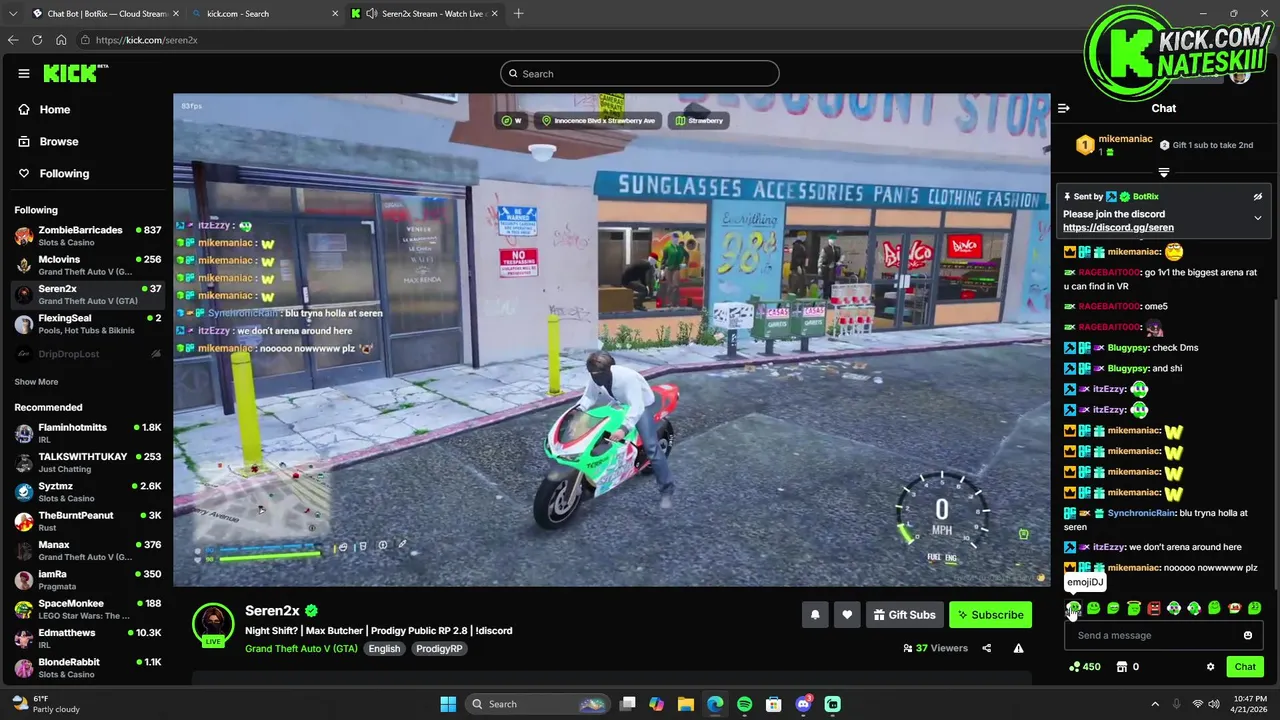The image size is (1280, 720).
Task: Open the hamburger sidebar menu
Action: (x=24, y=73)
